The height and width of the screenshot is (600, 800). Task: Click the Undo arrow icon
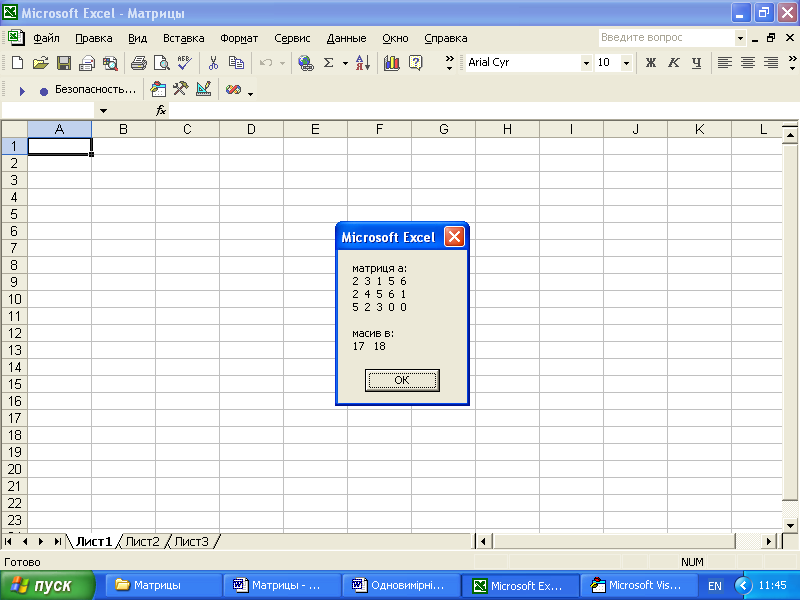266,63
